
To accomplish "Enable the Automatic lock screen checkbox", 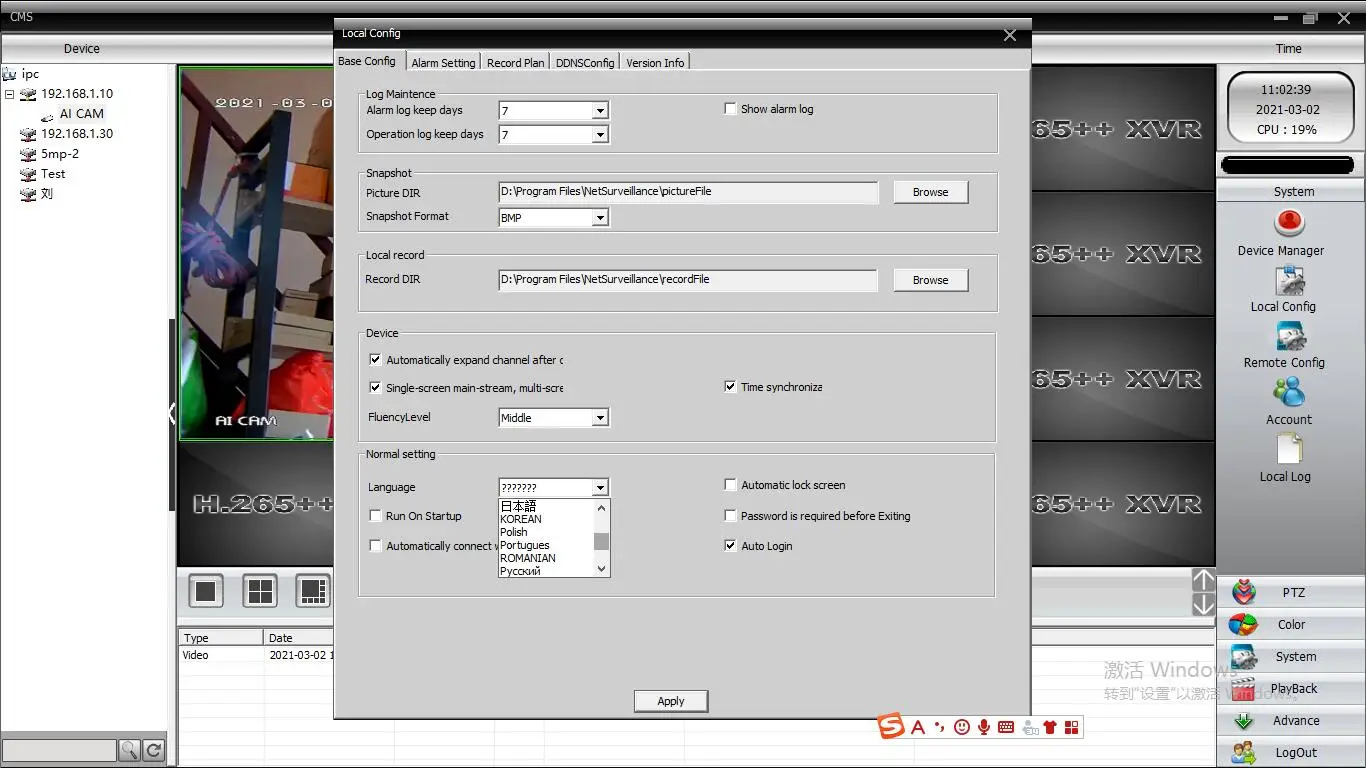I will point(731,485).
